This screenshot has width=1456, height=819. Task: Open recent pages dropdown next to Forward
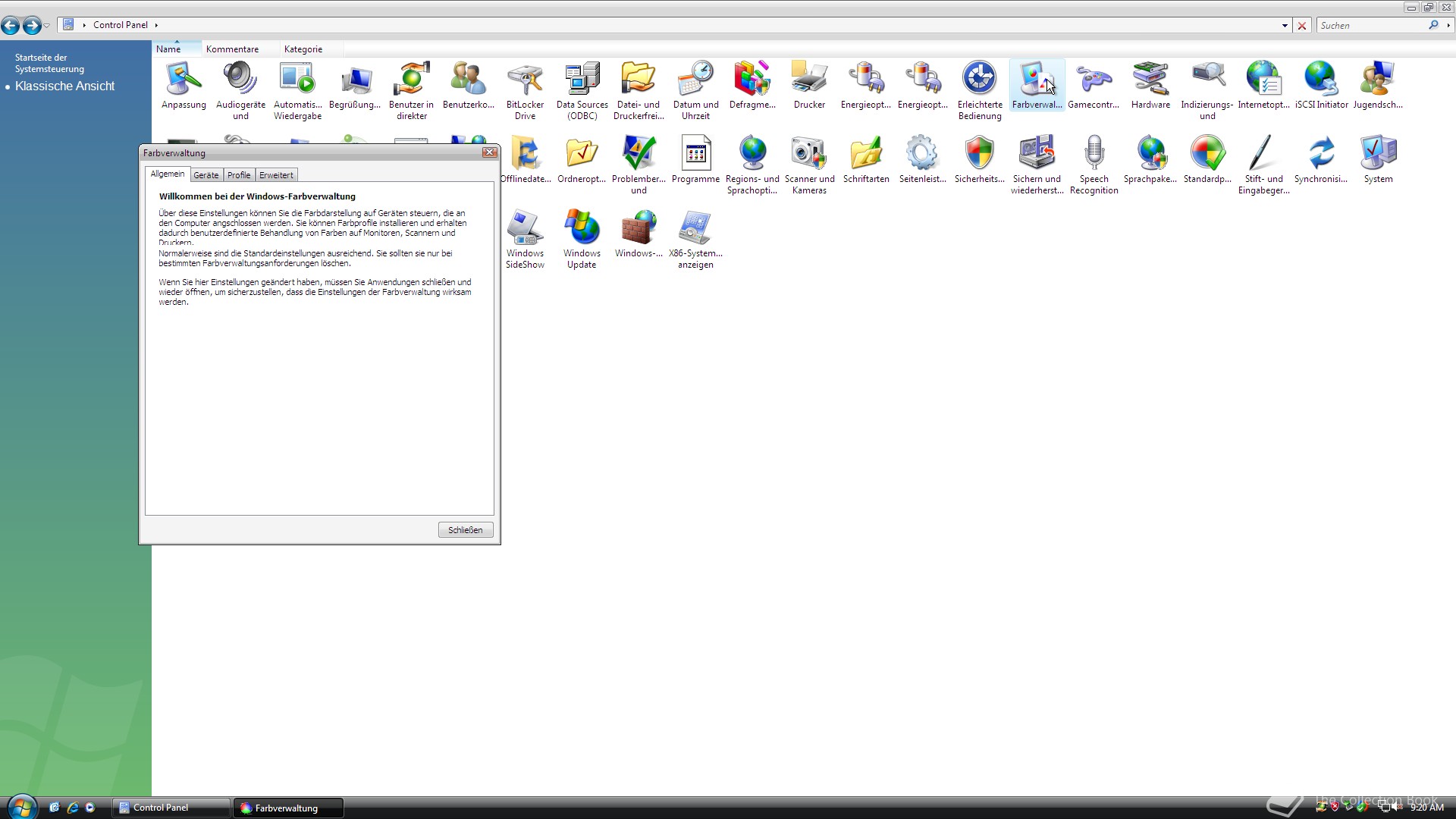tap(47, 26)
